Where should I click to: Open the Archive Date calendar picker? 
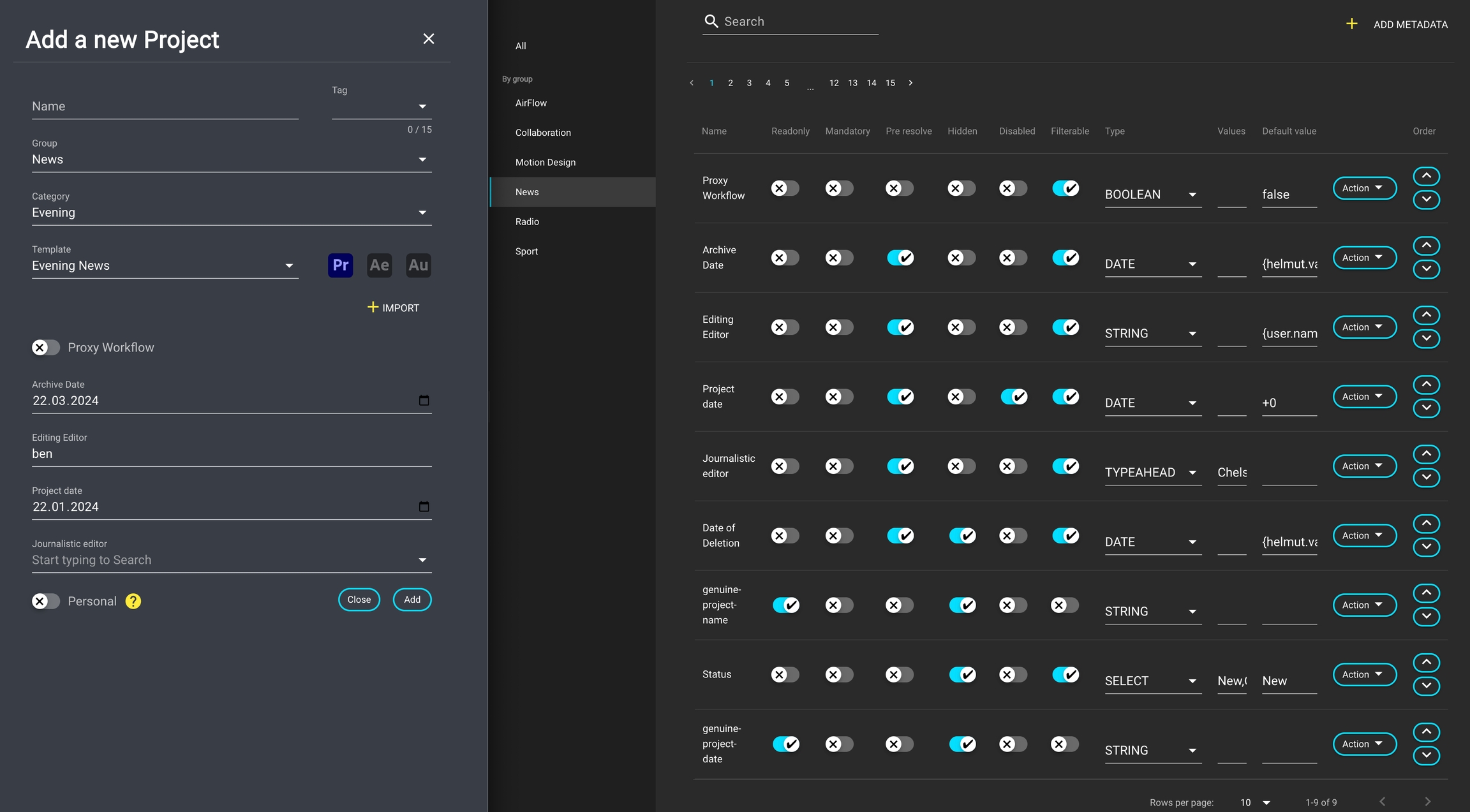424,401
